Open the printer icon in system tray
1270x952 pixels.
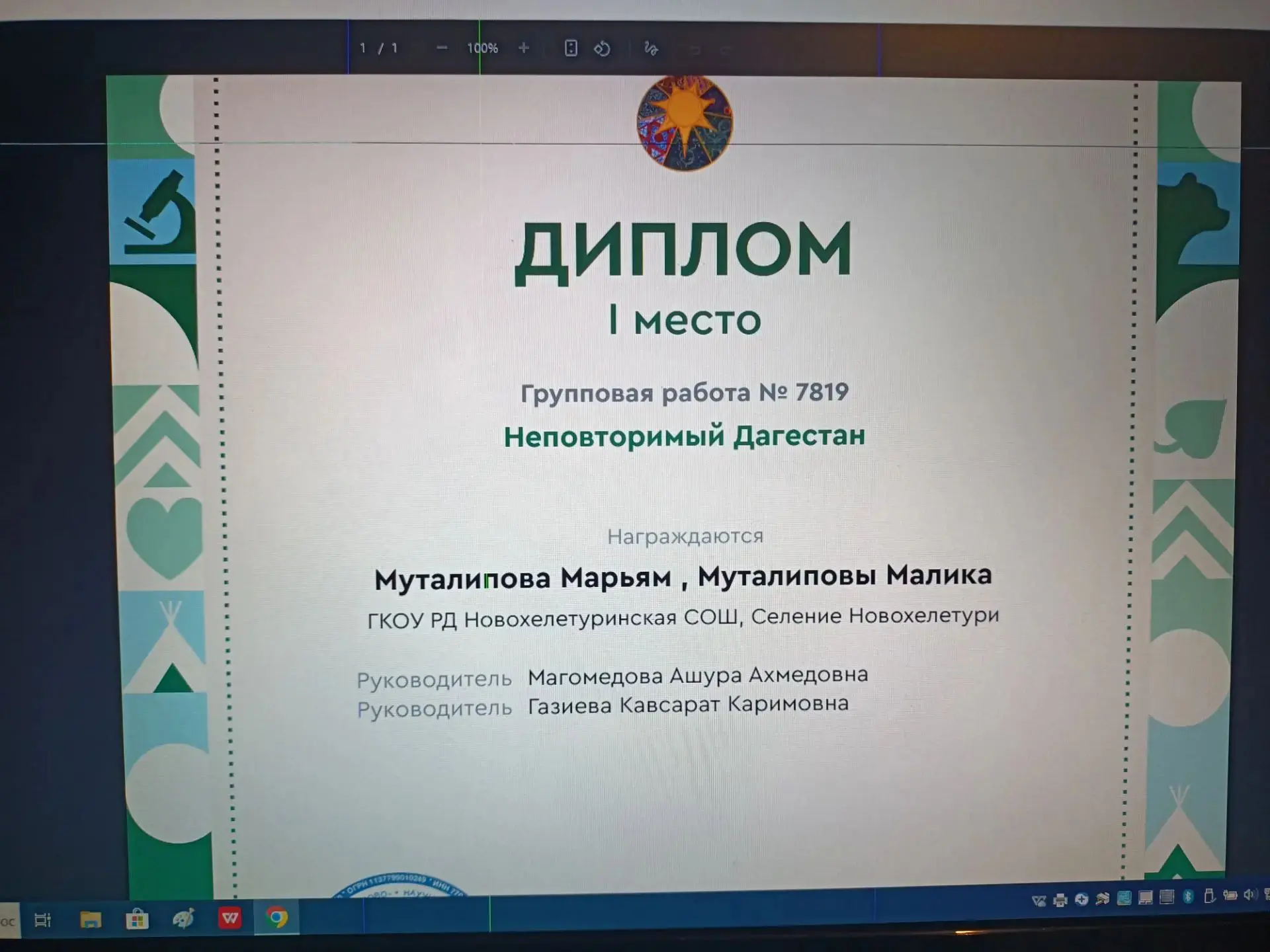(1060, 900)
